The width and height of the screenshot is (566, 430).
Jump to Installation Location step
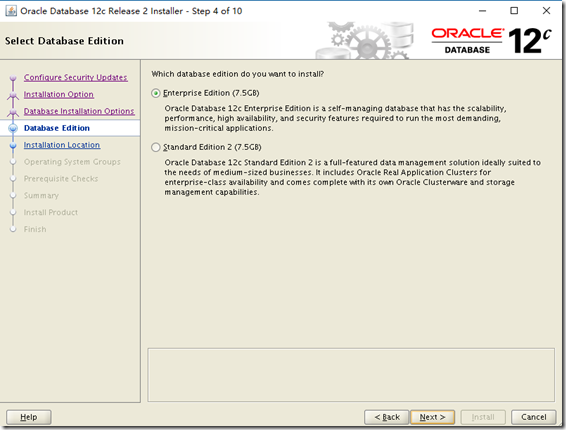[62, 145]
